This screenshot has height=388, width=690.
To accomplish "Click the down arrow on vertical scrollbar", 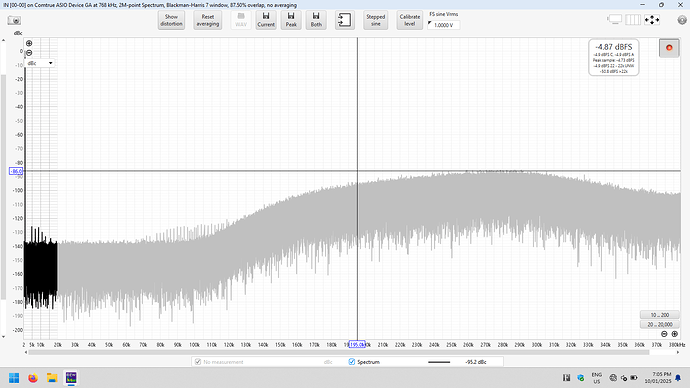I will point(4,337).
